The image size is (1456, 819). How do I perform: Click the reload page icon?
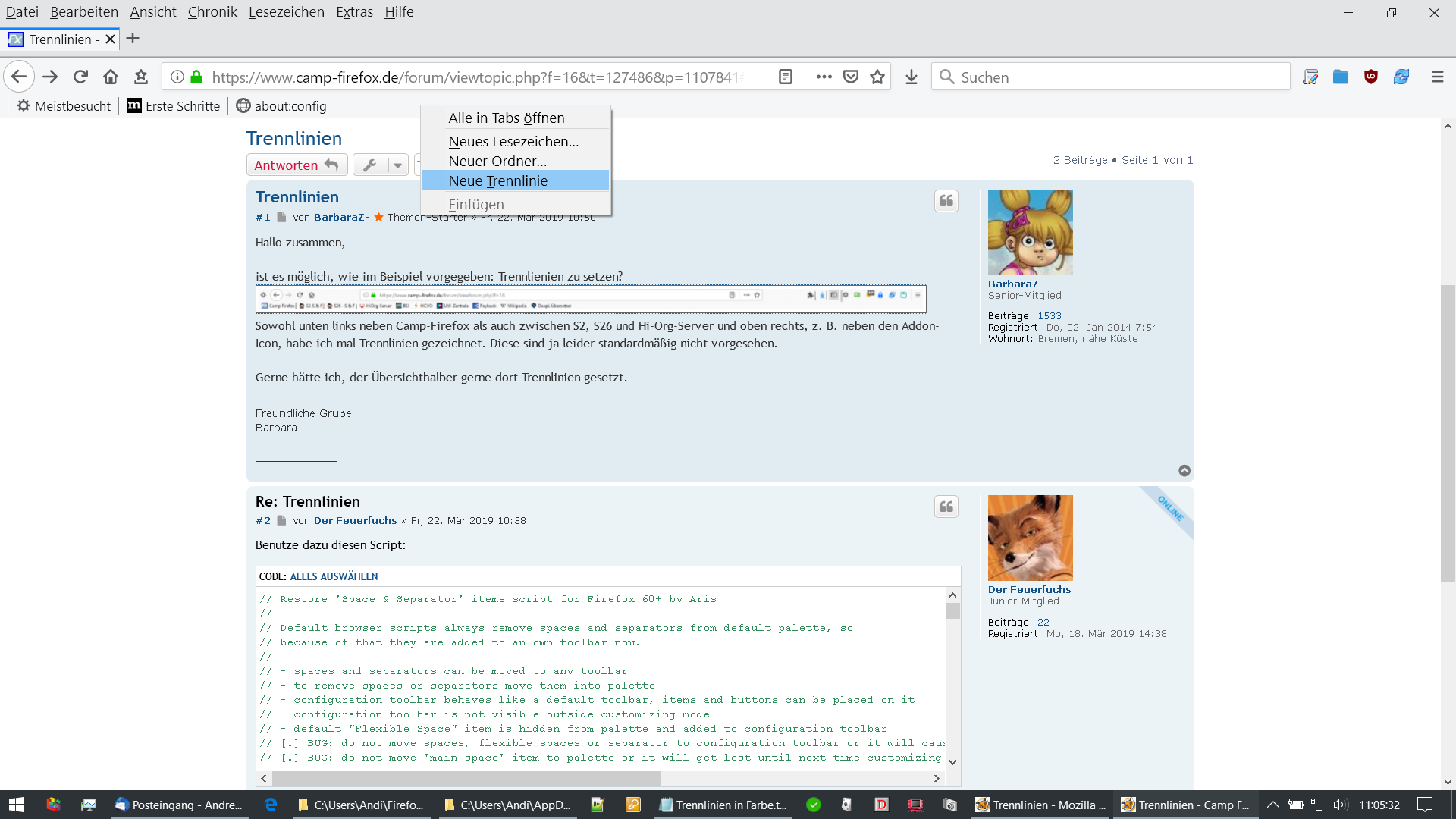tap(80, 77)
